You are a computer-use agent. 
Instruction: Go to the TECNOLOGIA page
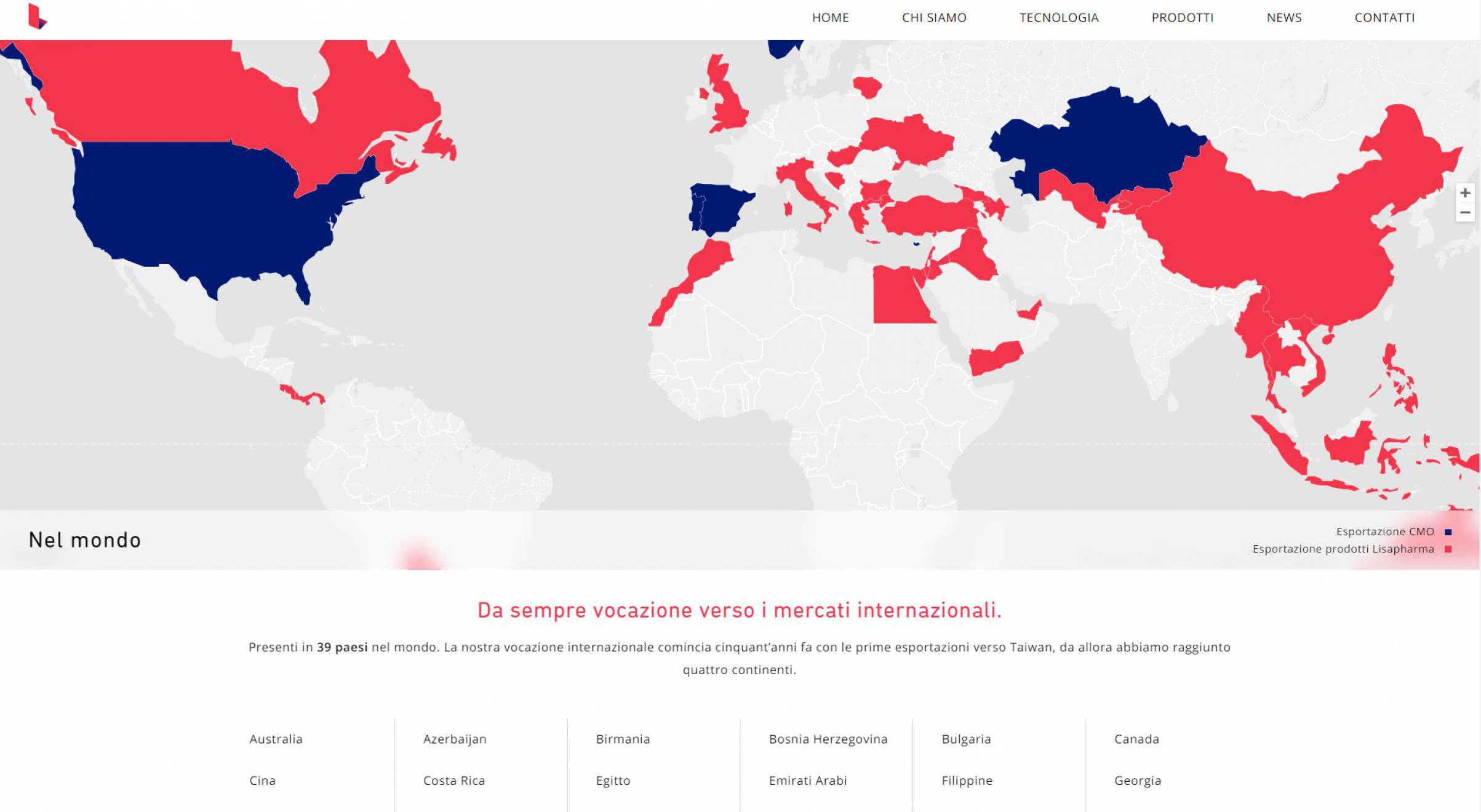point(1059,18)
